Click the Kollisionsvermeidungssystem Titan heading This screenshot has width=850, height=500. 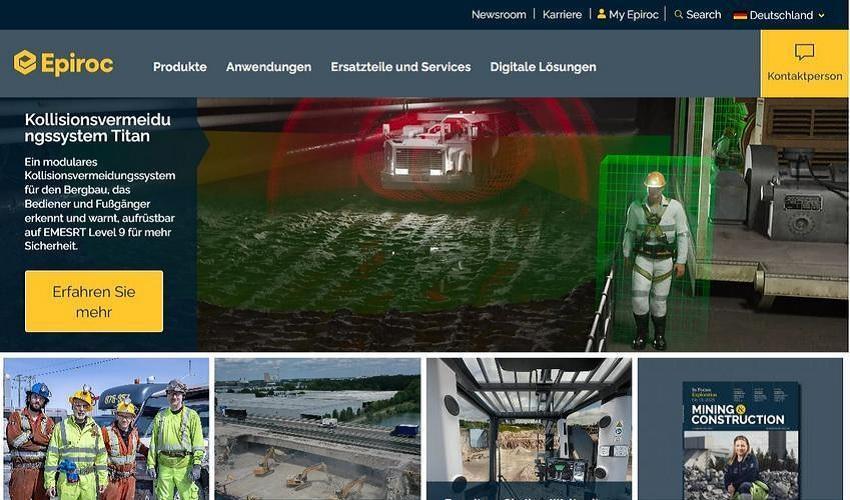tap(98, 127)
